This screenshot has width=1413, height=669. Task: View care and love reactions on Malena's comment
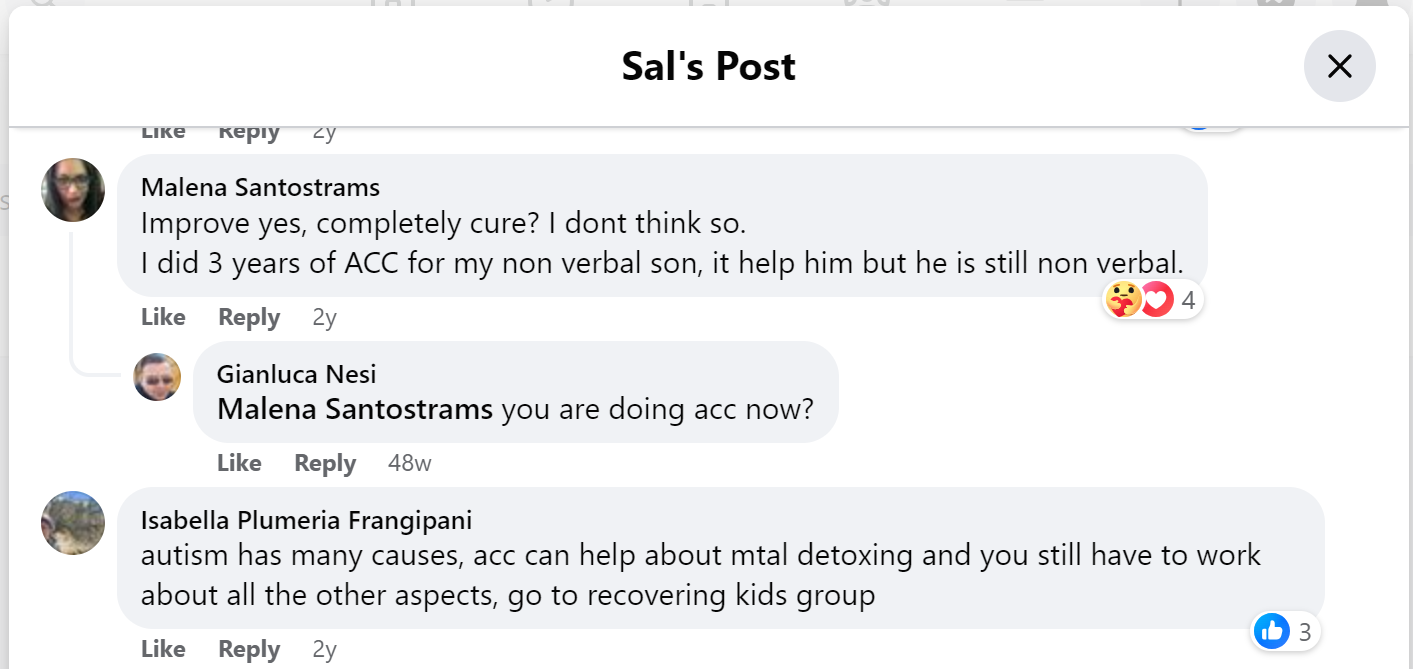[1152, 299]
